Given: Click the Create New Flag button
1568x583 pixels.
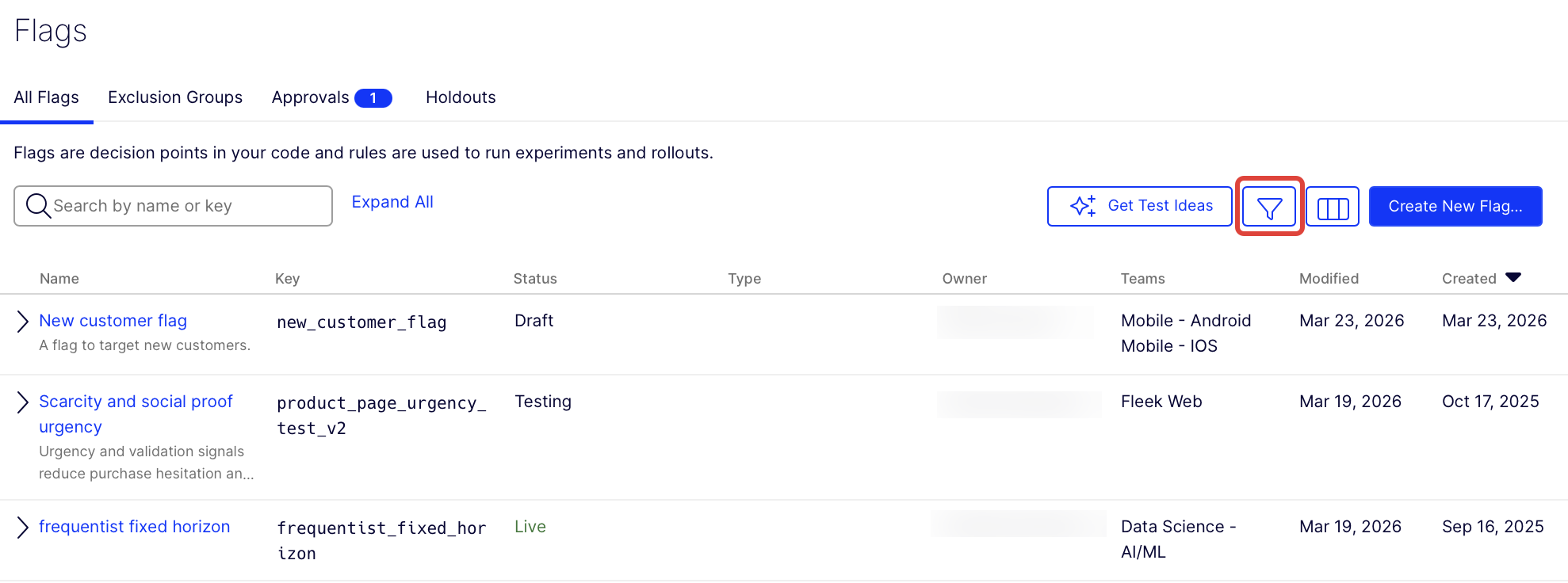Looking at the screenshot, I should [1455, 206].
